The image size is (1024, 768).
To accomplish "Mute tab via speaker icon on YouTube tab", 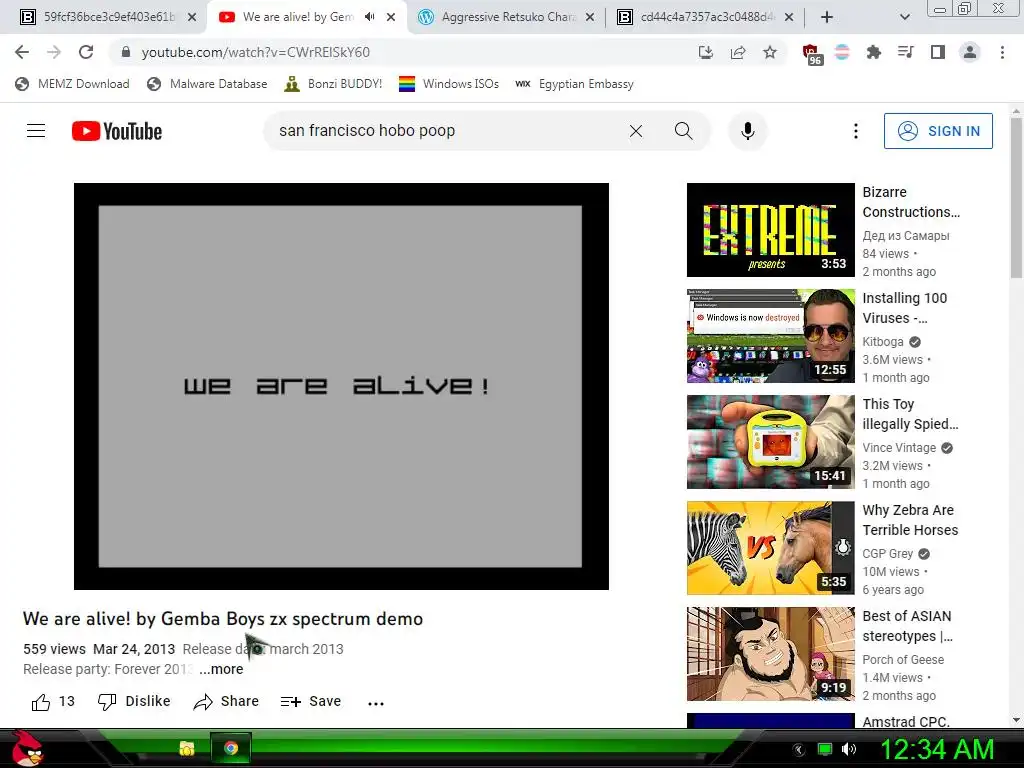I will [x=370, y=17].
